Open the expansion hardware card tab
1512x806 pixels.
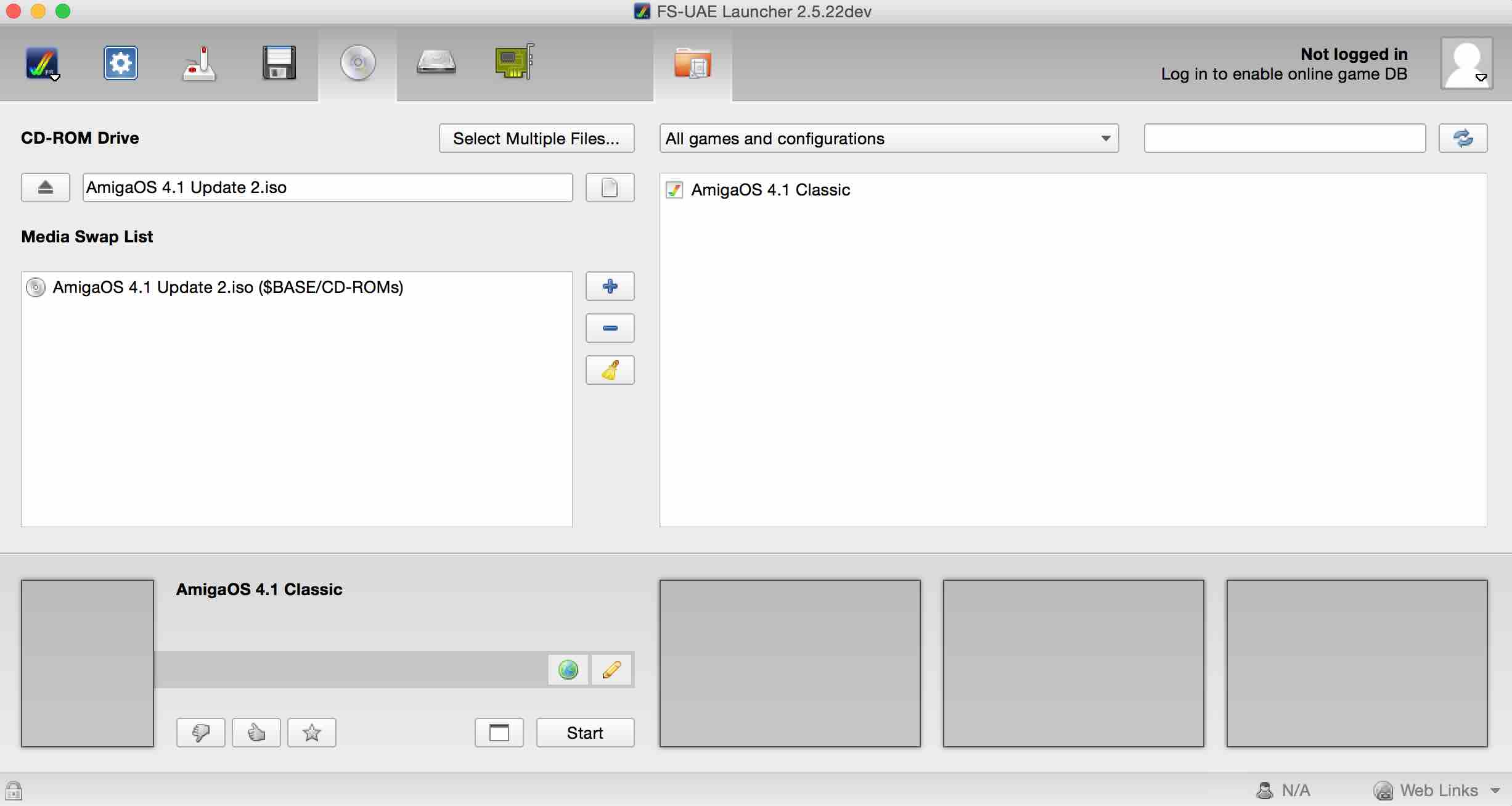click(x=515, y=62)
